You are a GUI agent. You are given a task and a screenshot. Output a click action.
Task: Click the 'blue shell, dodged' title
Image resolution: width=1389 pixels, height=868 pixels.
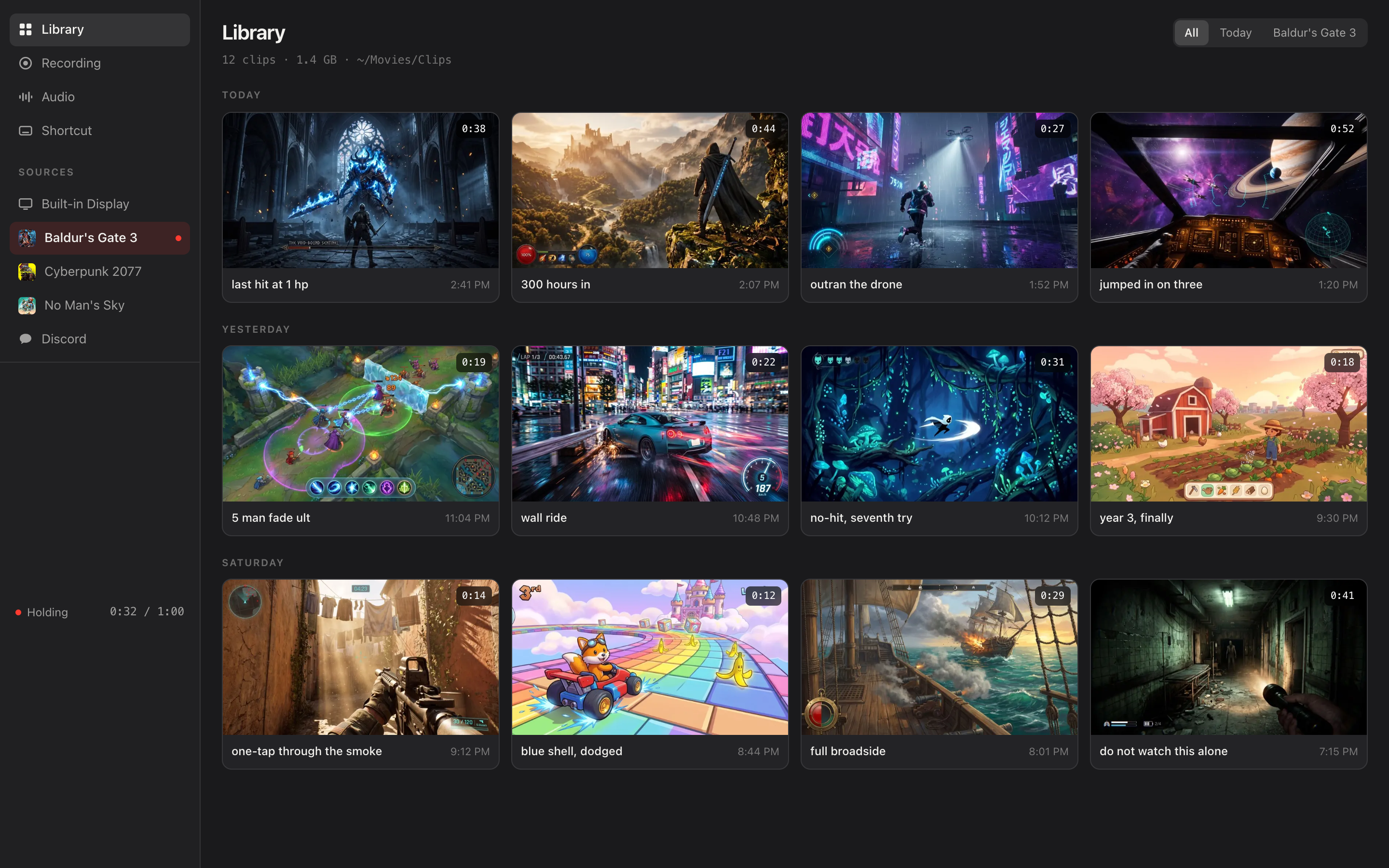[571, 751]
